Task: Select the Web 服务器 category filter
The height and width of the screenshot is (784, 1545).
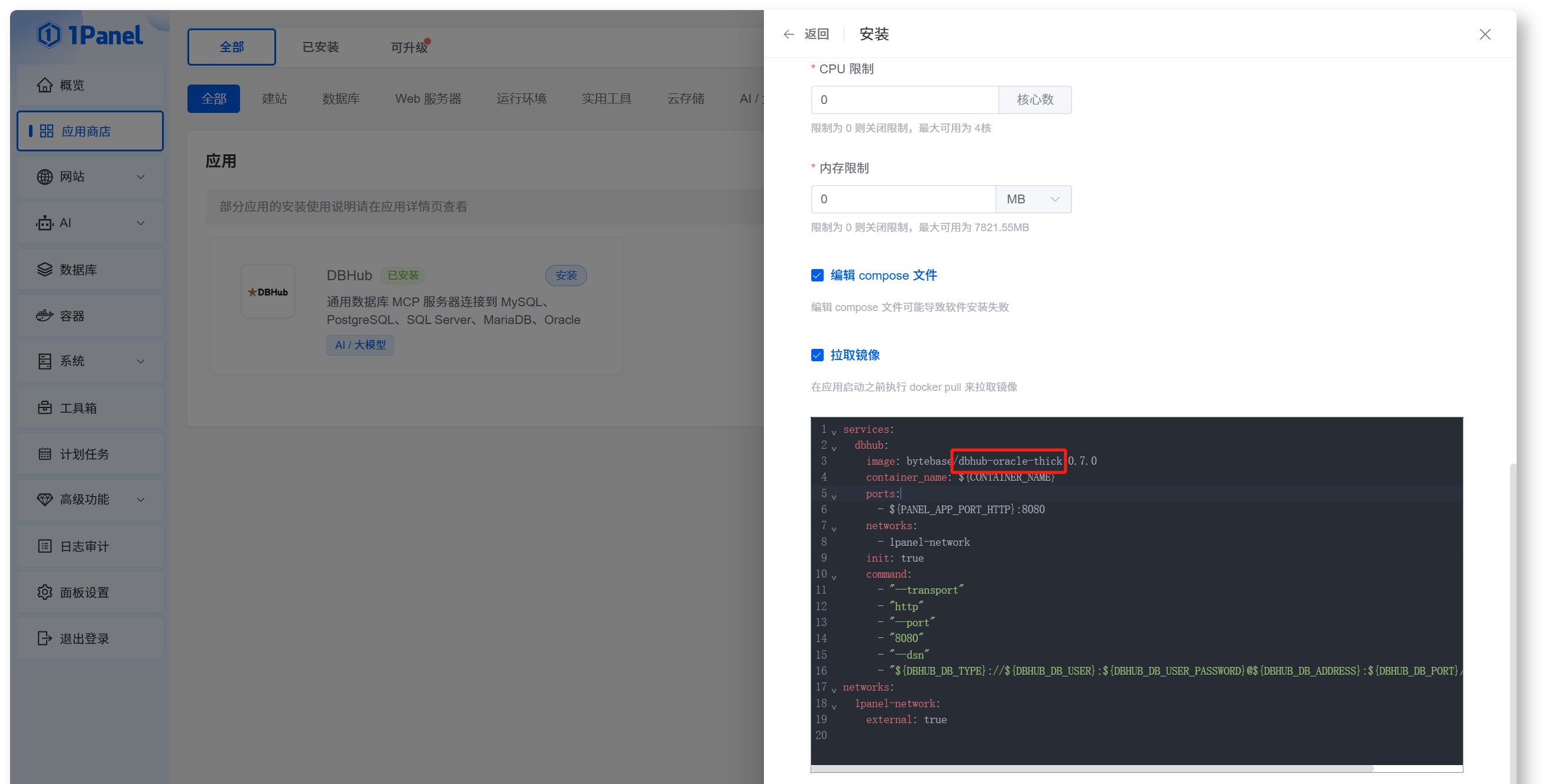Action: point(428,98)
